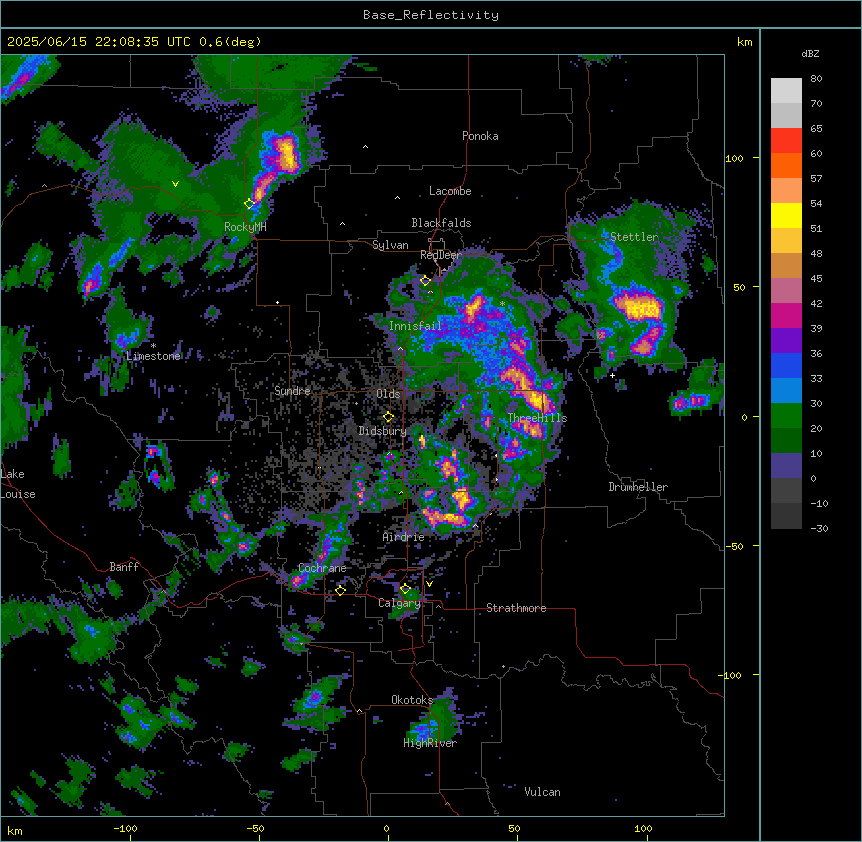Select the Sundre label
Screen dimensions: 862x842
click(292, 391)
